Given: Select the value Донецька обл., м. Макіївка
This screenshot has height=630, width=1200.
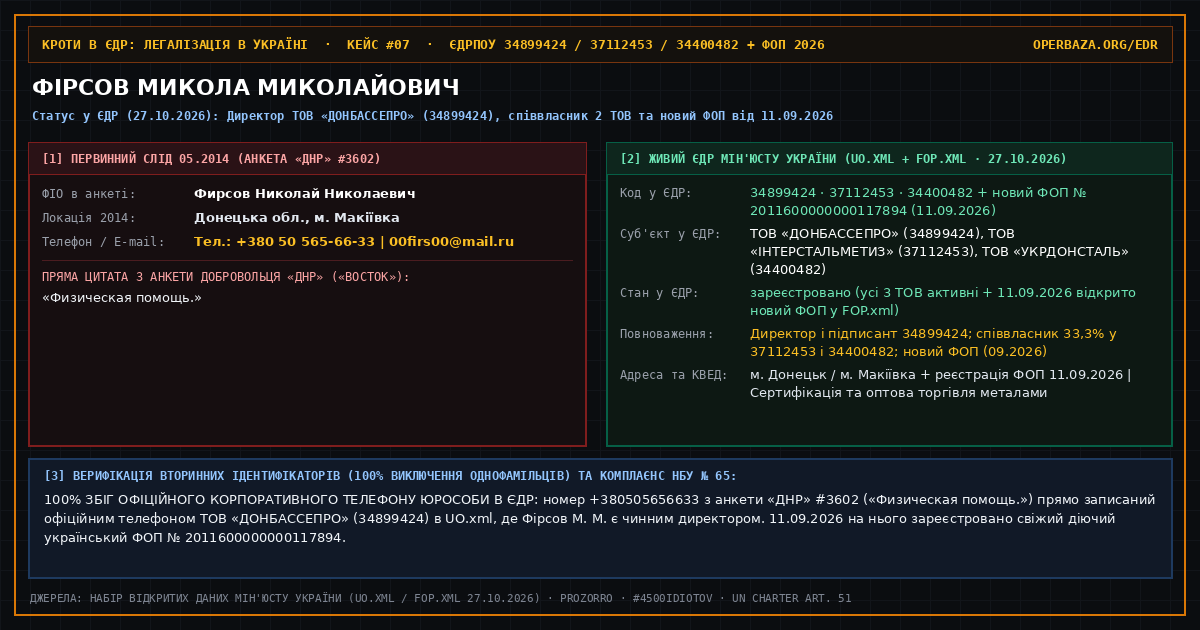Looking at the screenshot, I should click(x=297, y=218).
